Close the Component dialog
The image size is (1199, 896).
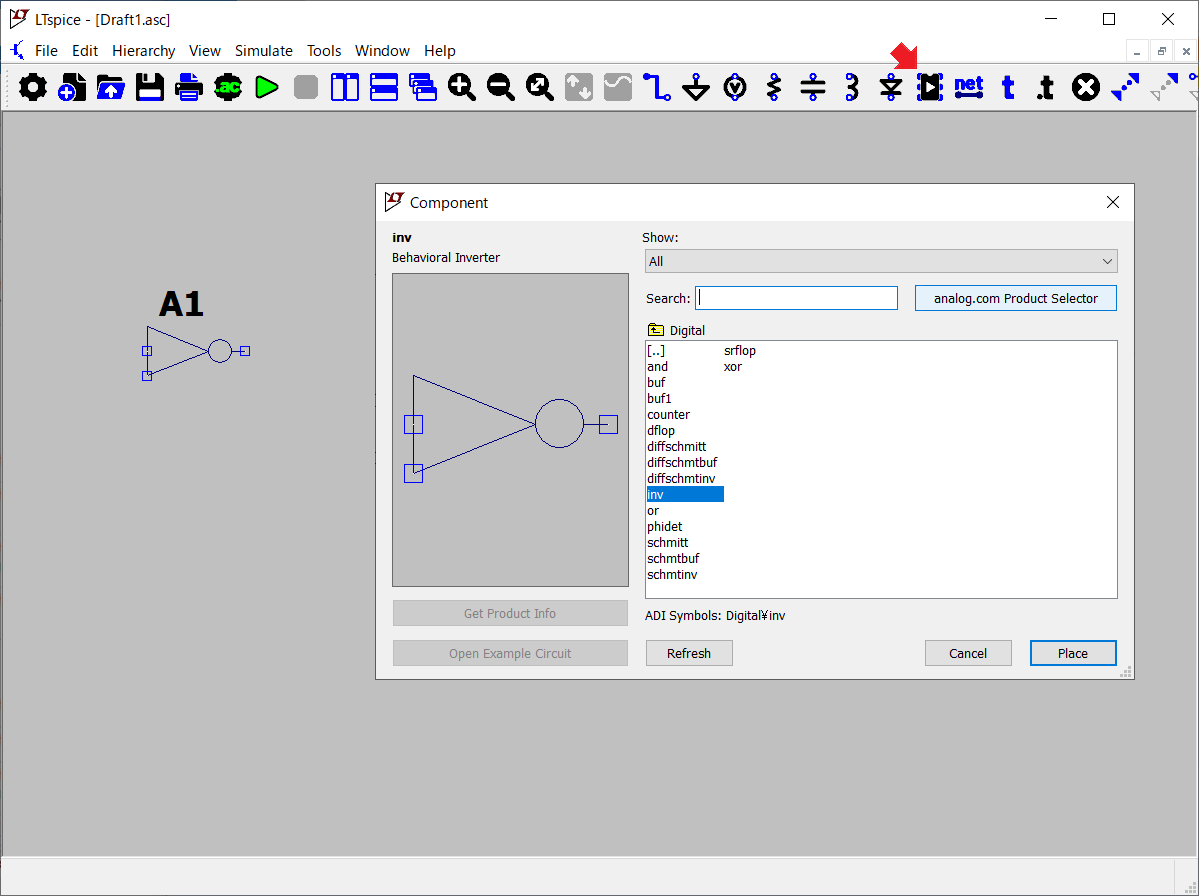[1113, 202]
